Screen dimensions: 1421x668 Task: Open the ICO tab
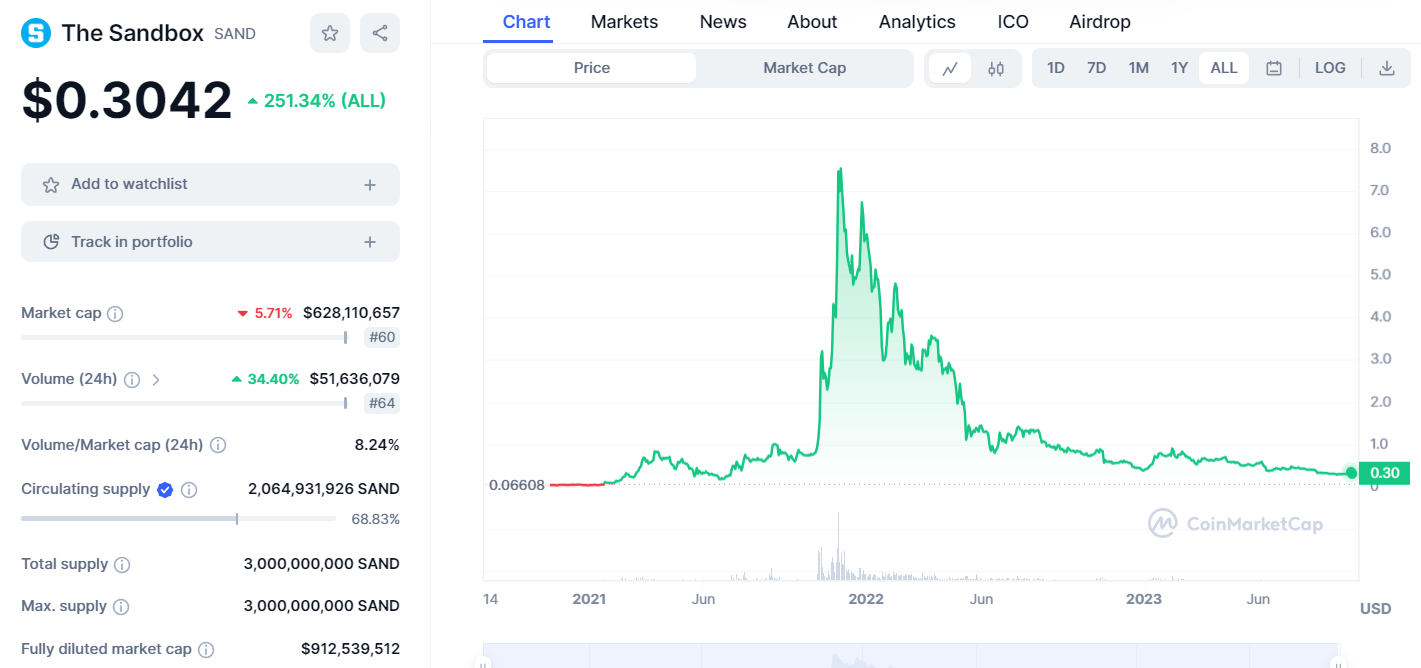1013,22
